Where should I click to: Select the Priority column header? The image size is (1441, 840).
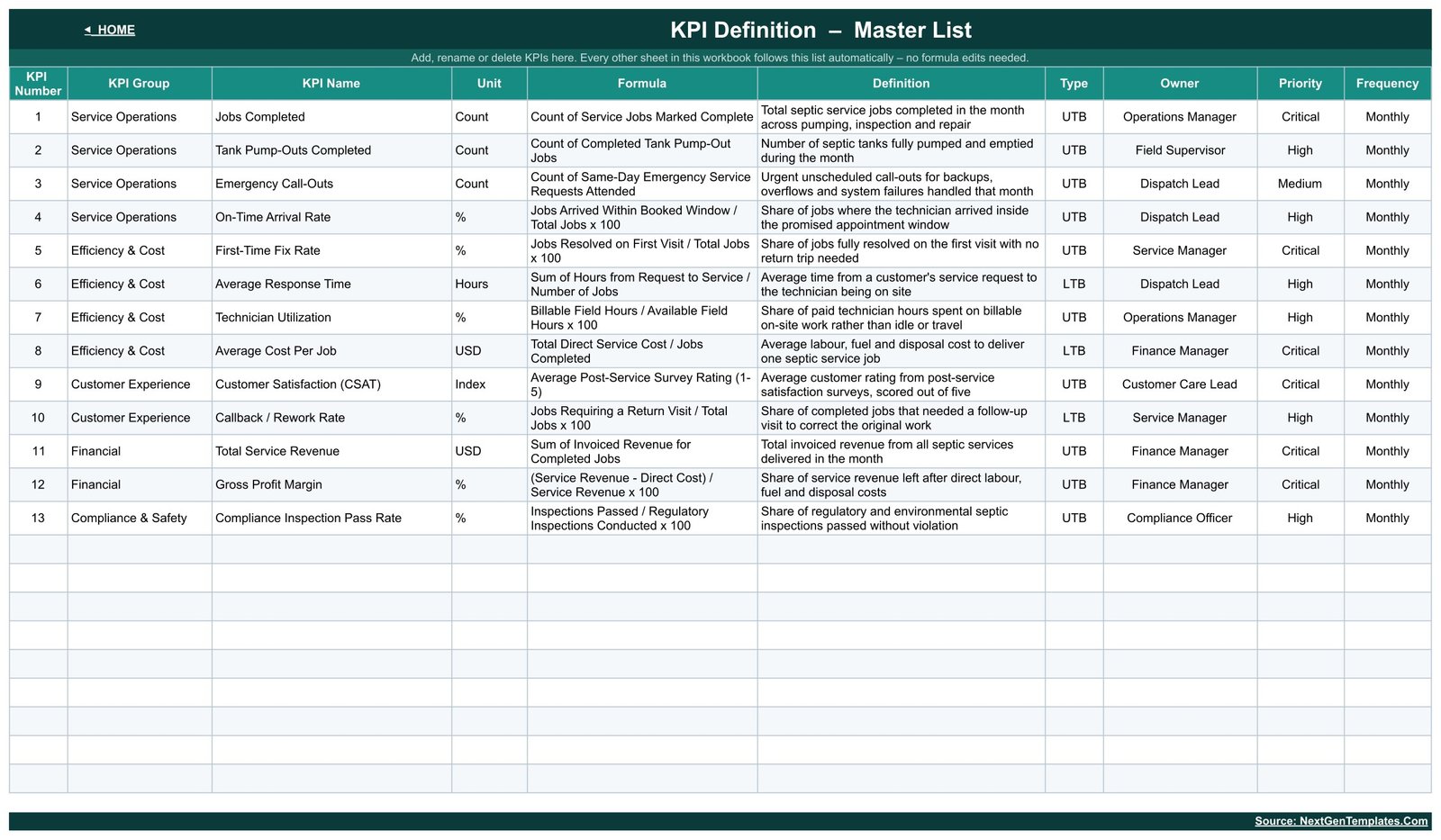(1301, 84)
